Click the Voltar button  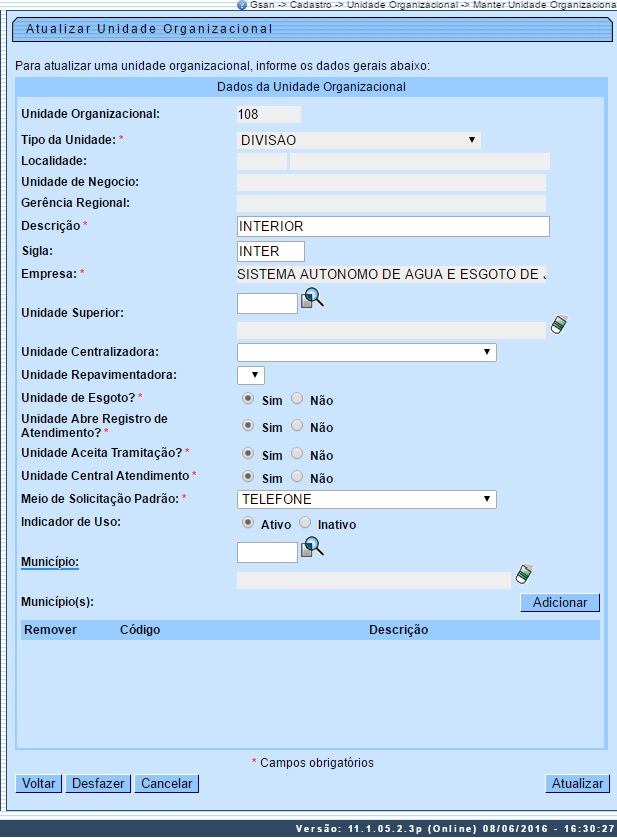pos(39,784)
